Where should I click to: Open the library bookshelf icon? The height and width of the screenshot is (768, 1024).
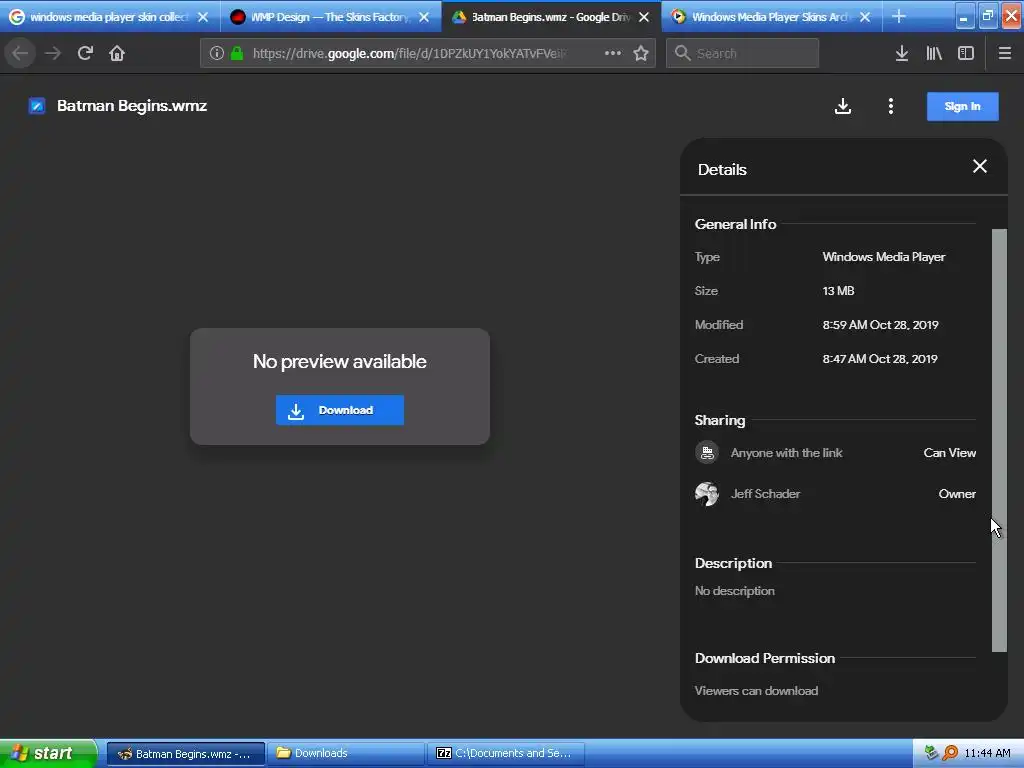coord(934,53)
